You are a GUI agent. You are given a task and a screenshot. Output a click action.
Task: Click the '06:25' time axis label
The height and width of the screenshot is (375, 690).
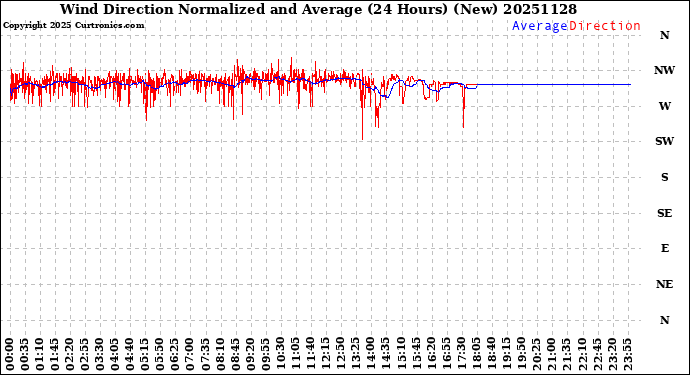(x=175, y=355)
